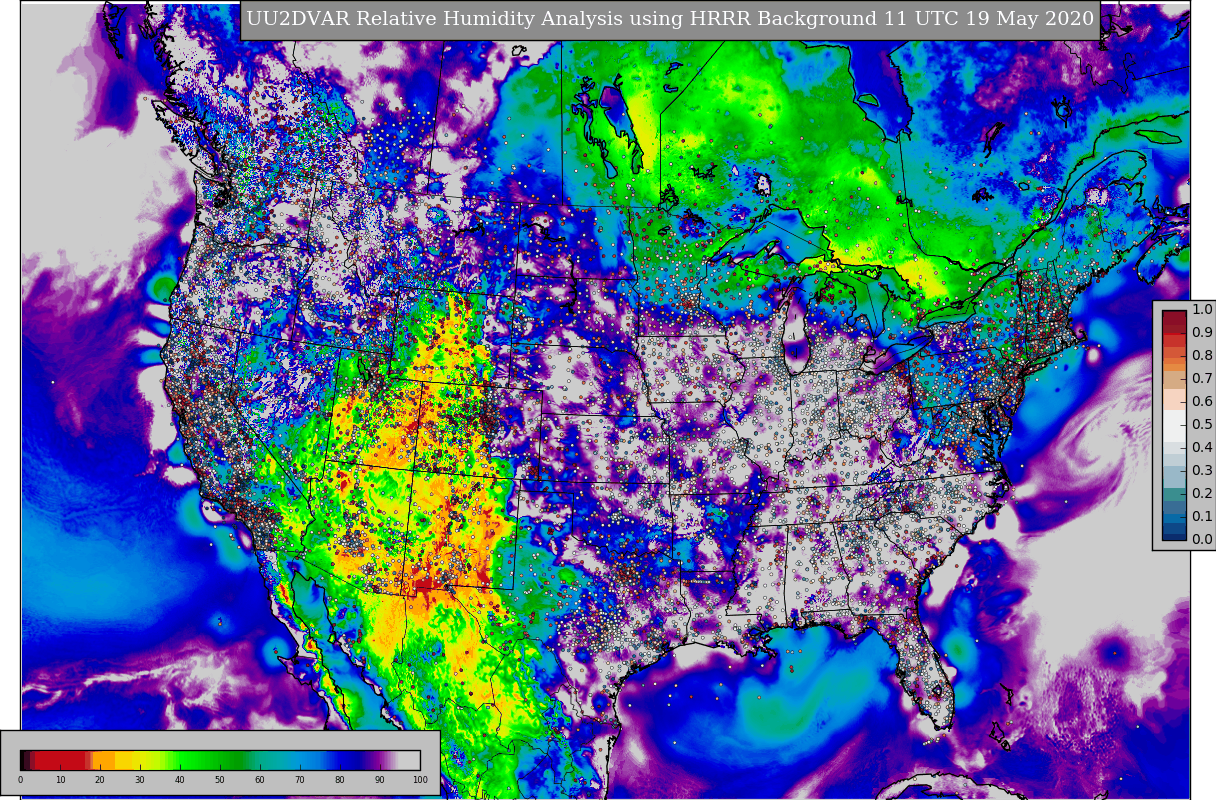Click the 20 tick label on humidity colorbar

[100, 780]
